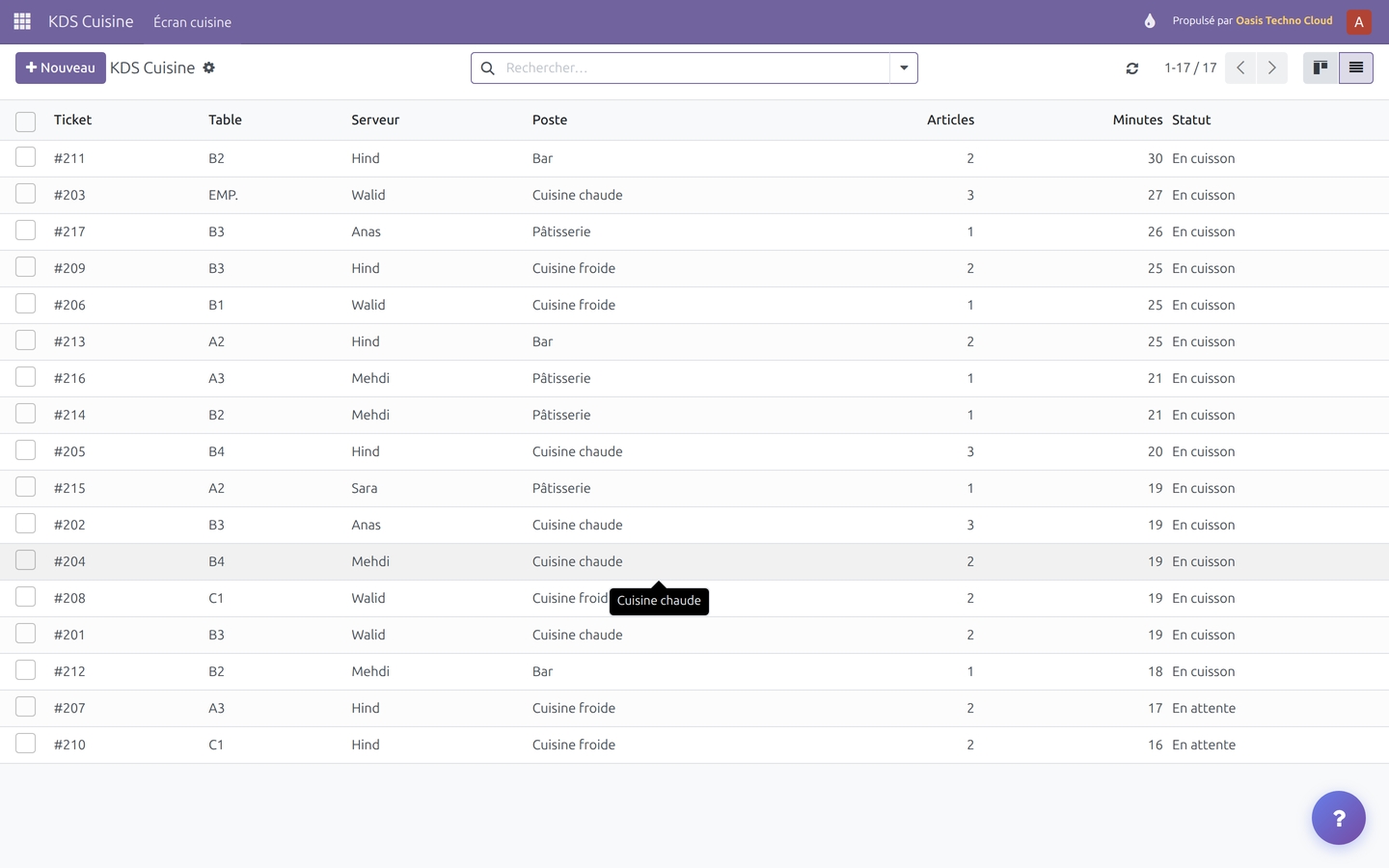The height and width of the screenshot is (868, 1389).
Task: Select checkbox for ticket #216
Action: 26,377
